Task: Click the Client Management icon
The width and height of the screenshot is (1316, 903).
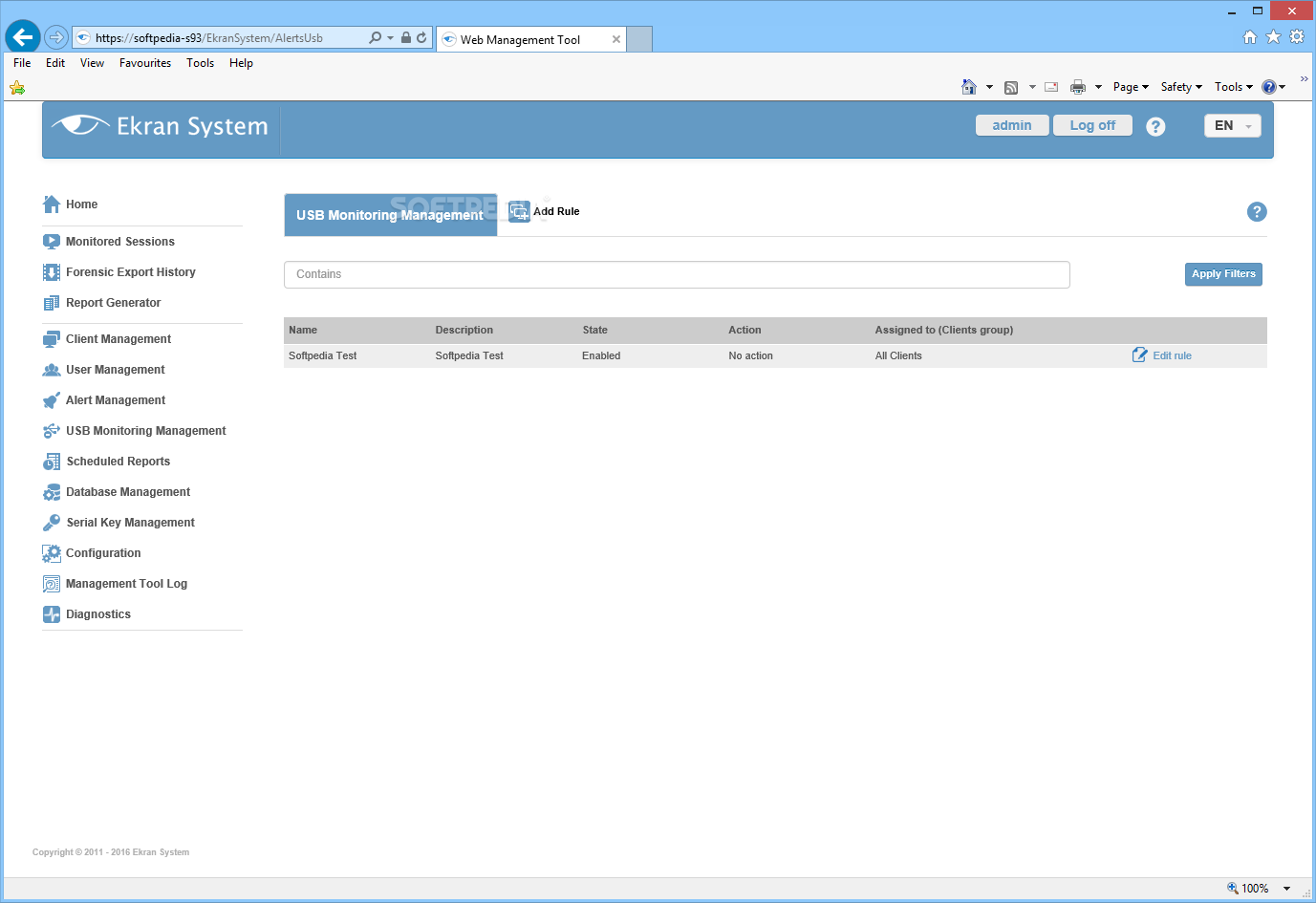Action: coord(52,339)
